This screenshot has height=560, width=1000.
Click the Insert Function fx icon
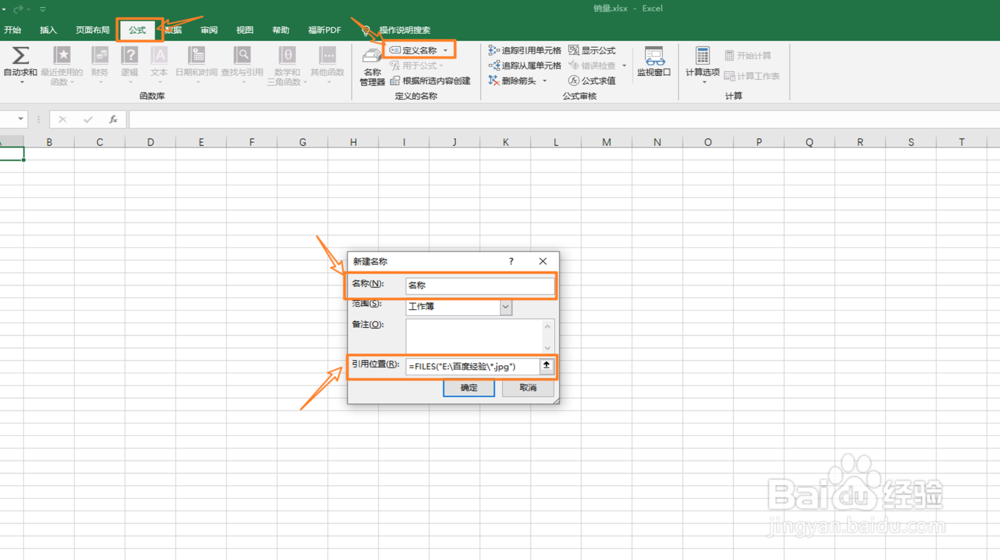click(113, 119)
